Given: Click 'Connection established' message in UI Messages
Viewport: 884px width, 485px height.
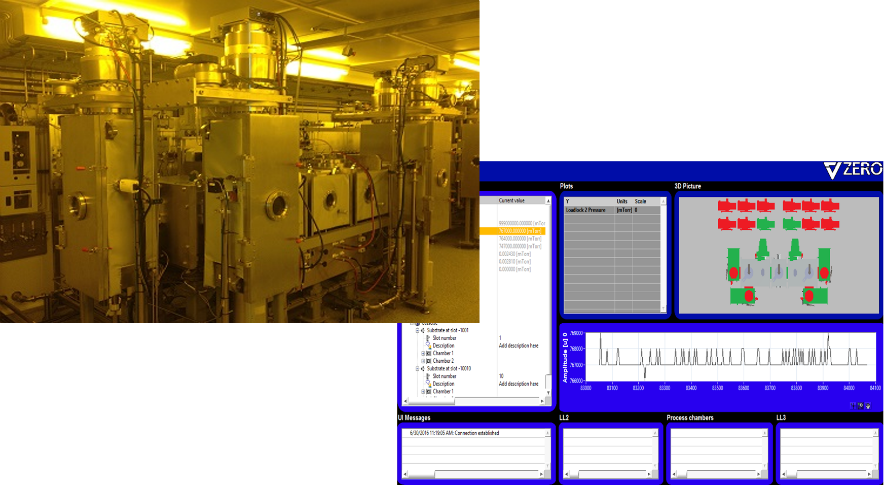Looking at the screenshot, I should point(480,433).
